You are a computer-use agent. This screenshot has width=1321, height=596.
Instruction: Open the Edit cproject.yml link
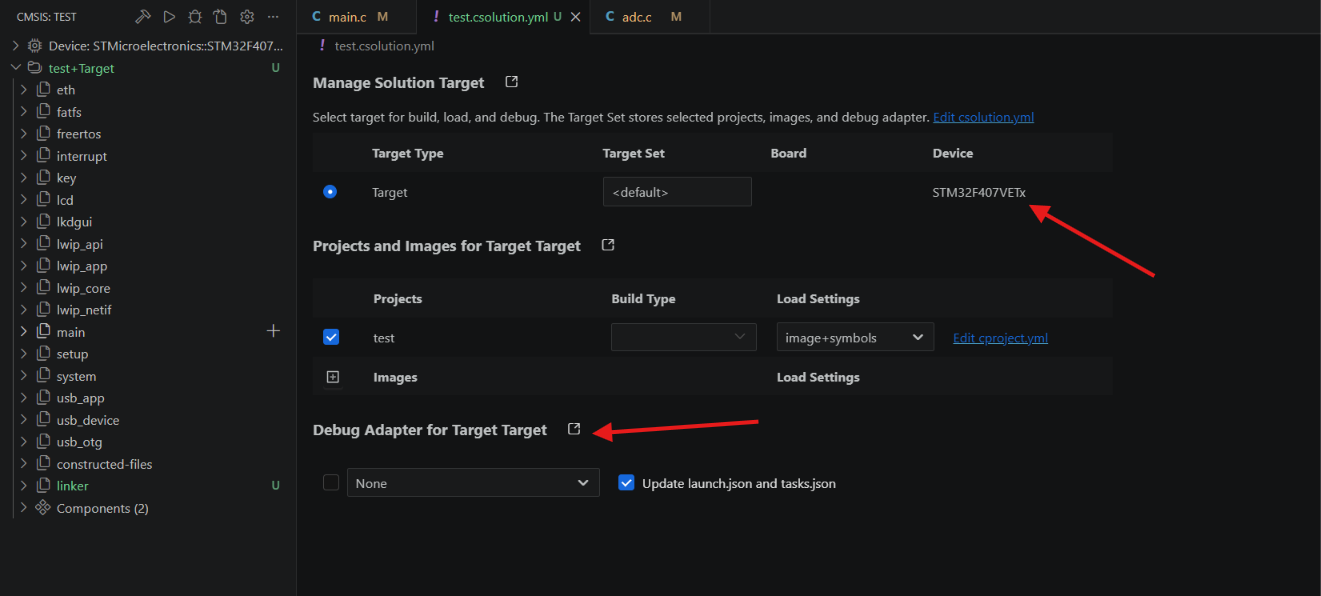click(x=1000, y=337)
